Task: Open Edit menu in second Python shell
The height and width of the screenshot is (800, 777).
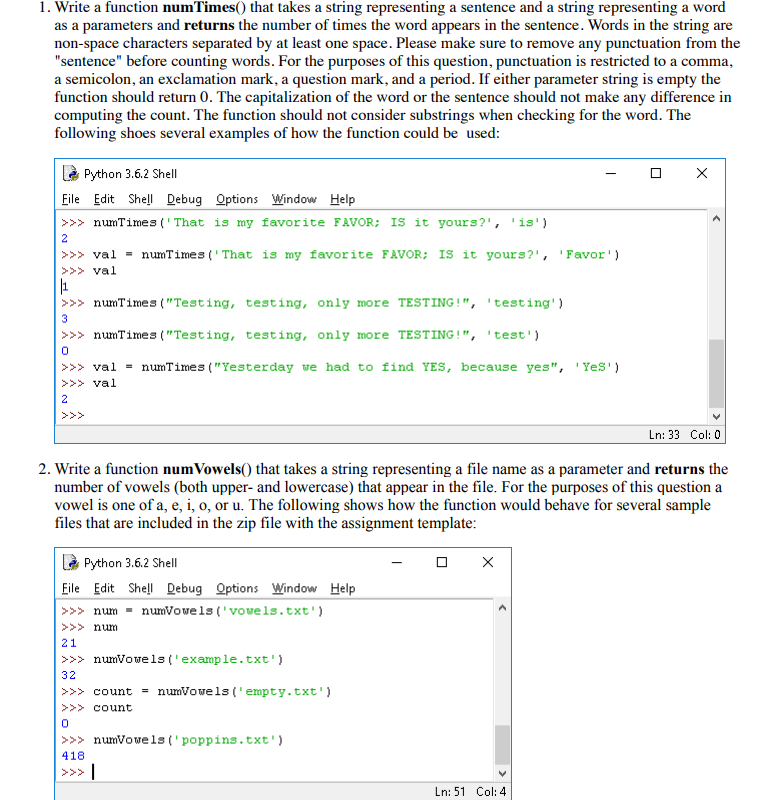Action: click(x=104, y=588)
